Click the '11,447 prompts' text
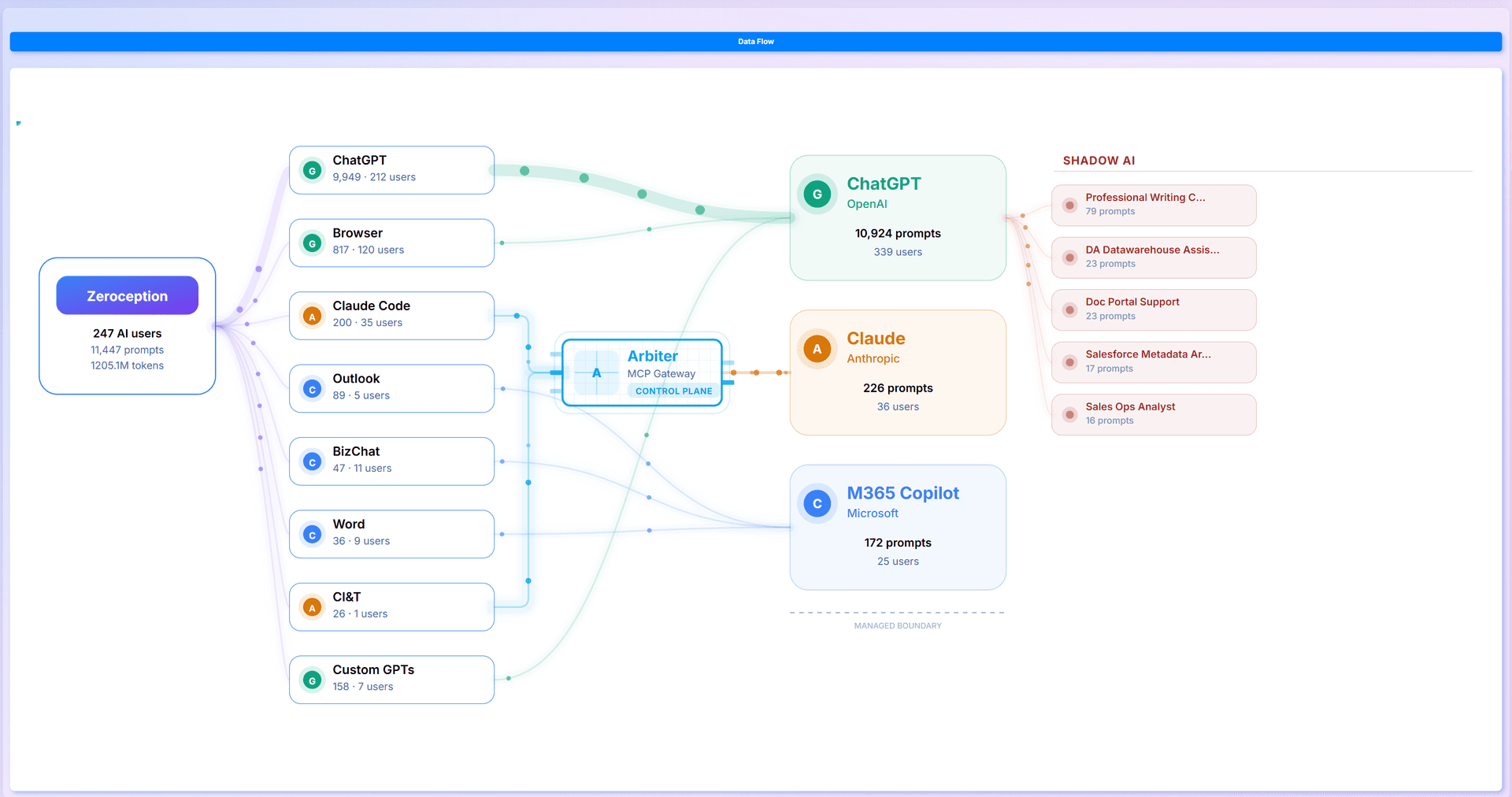Viewport: 1512px width, 797px height. [127, 350]
